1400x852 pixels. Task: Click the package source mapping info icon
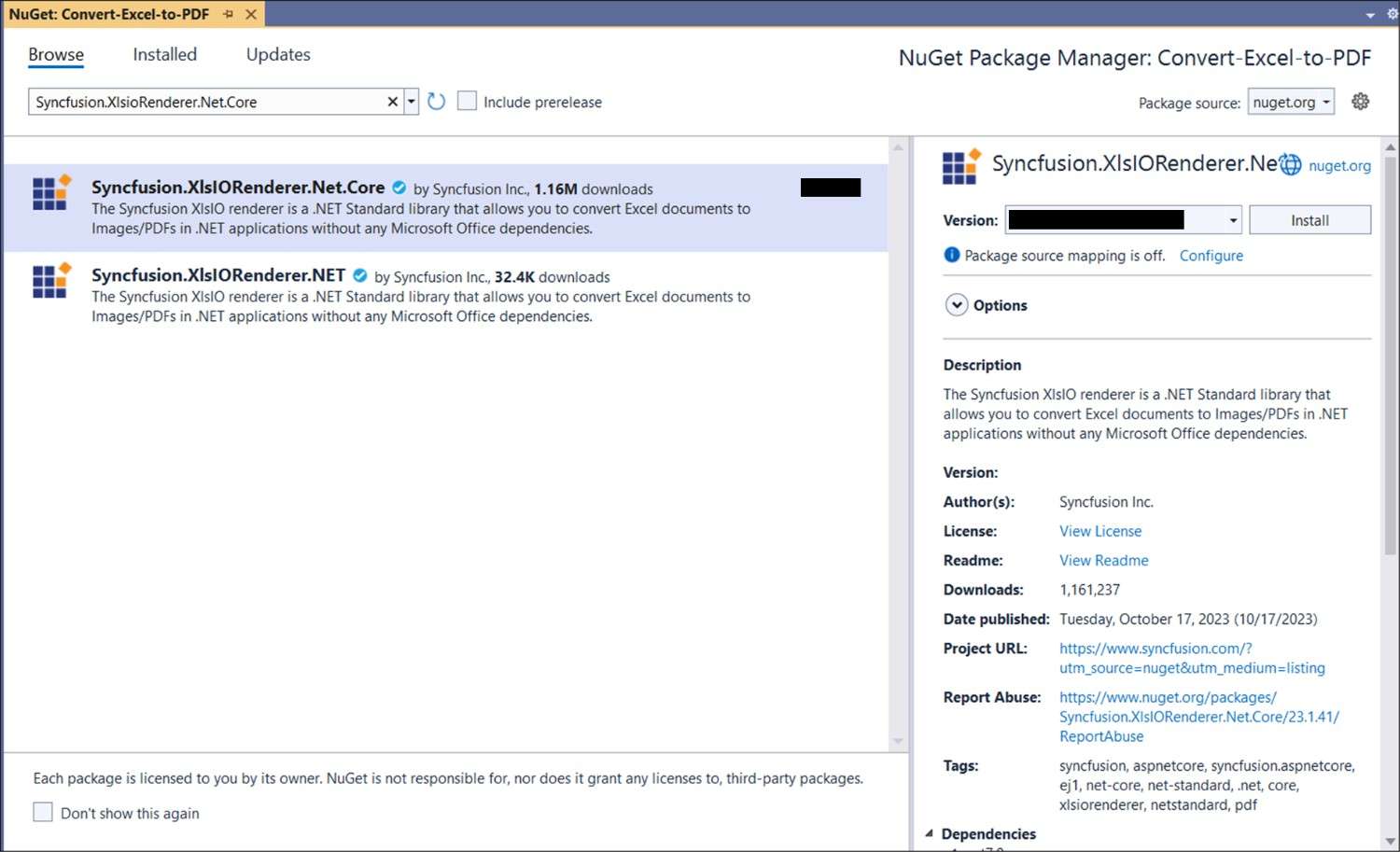click(951, 255)
